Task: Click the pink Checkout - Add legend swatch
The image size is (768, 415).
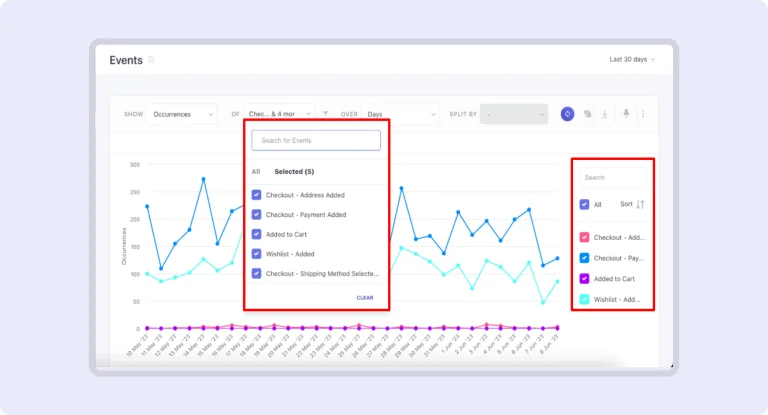Action: pos(584,237)
